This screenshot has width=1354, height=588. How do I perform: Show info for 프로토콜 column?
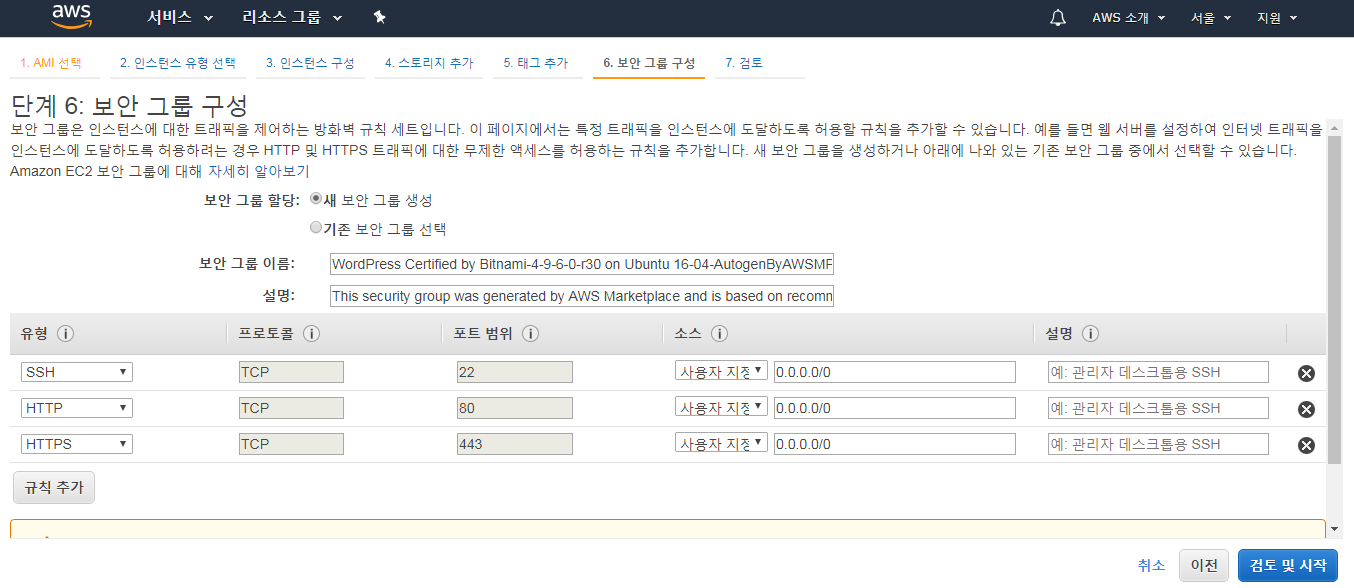click(311, 334)
